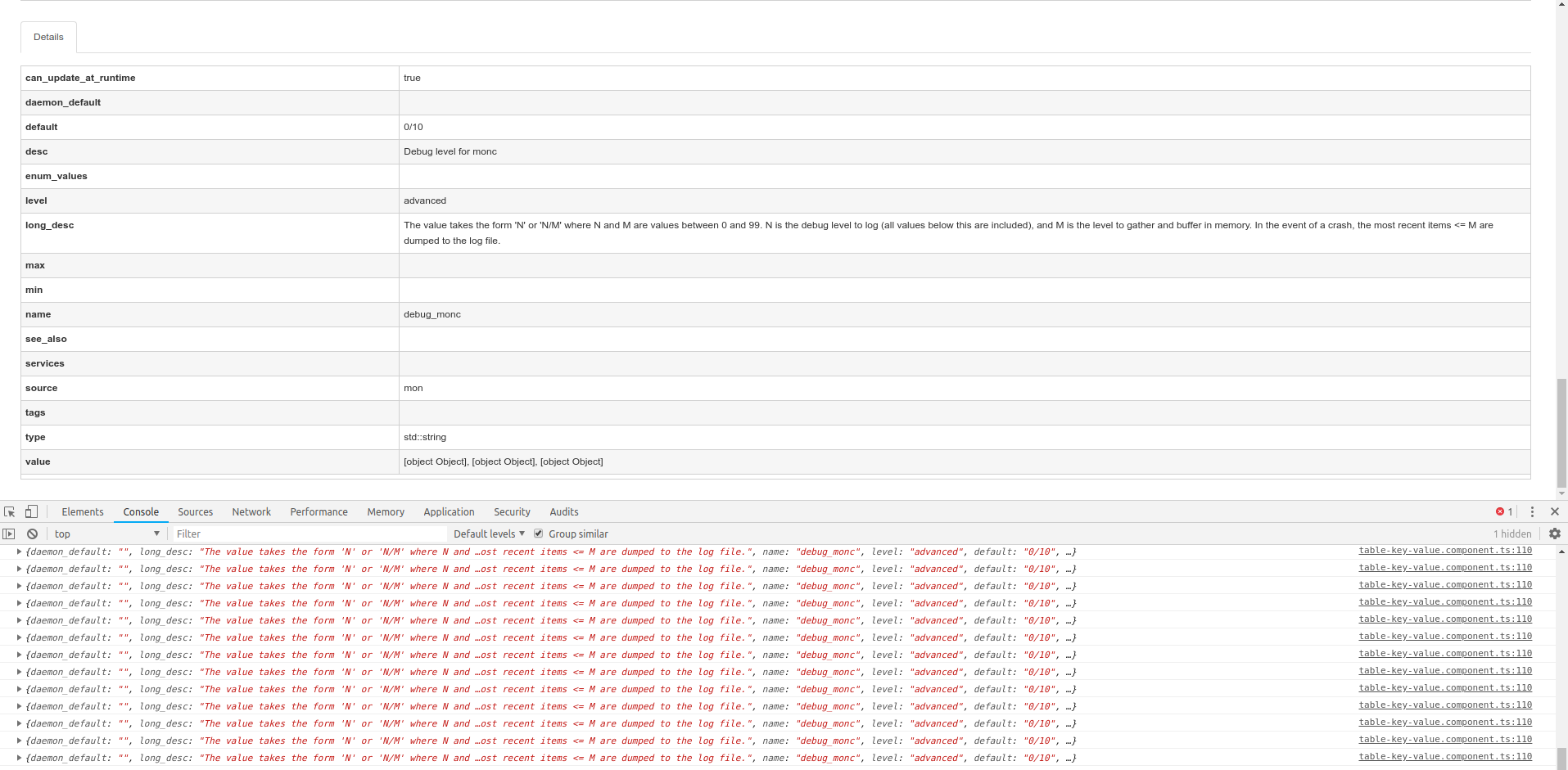The height and width of the screenshot is (770, 1568).
Task: Toggle the device toolbar icon
Action: 31,511
